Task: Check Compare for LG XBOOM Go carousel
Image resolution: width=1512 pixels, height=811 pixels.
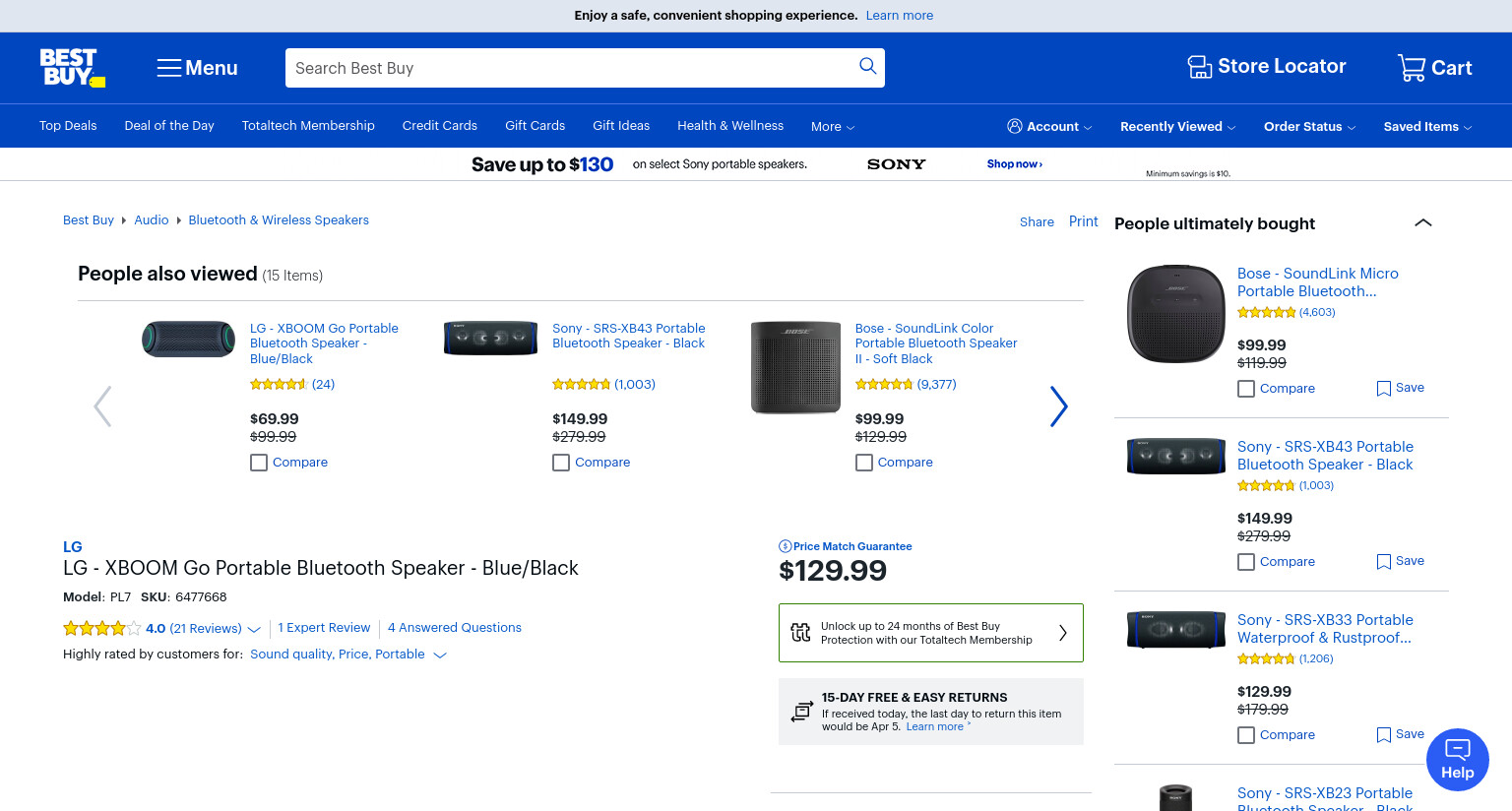Action: pyautogui.click(x=259, y=463)
